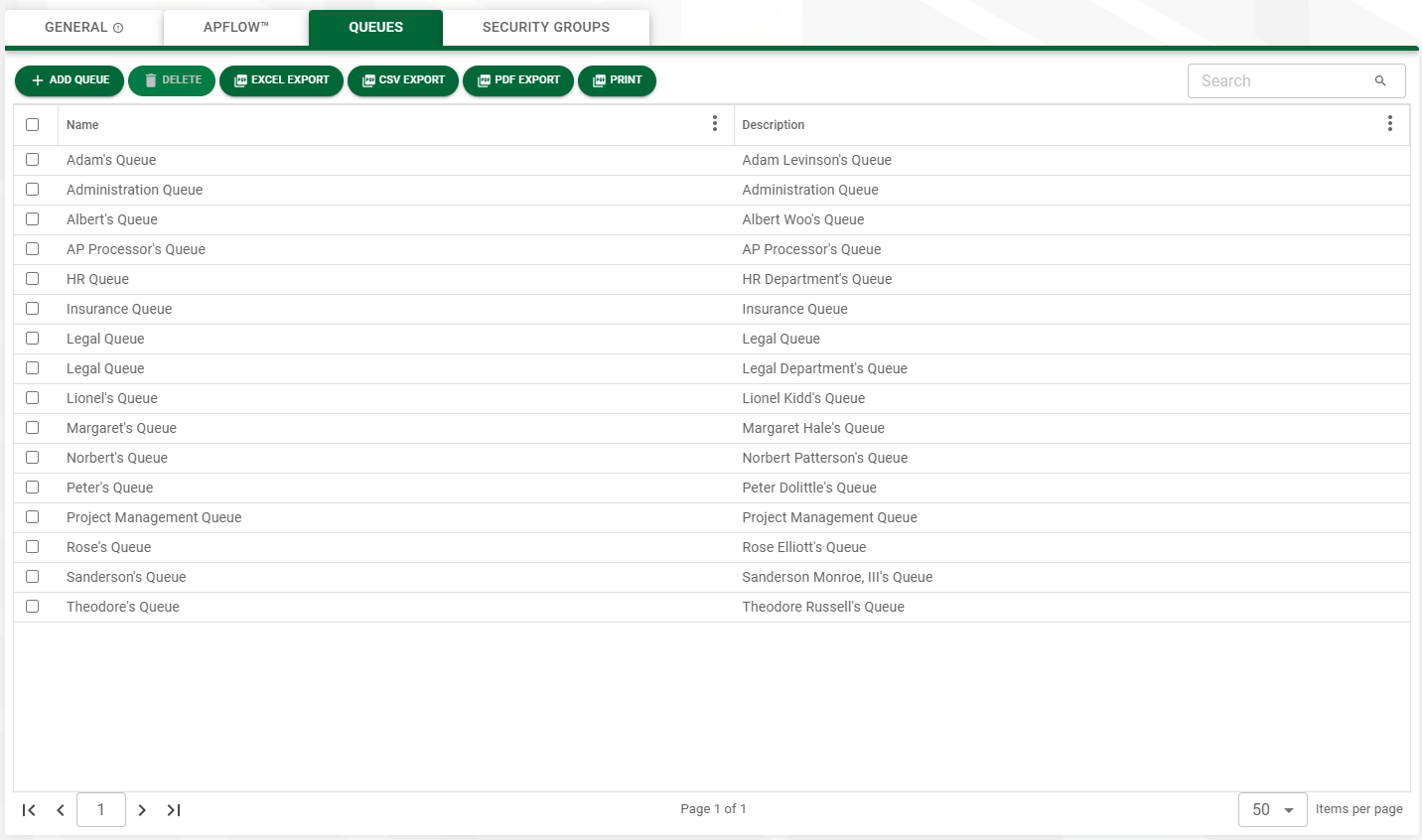Click the search magnifier icon

pyautogui.click(x=1380, y=80)
